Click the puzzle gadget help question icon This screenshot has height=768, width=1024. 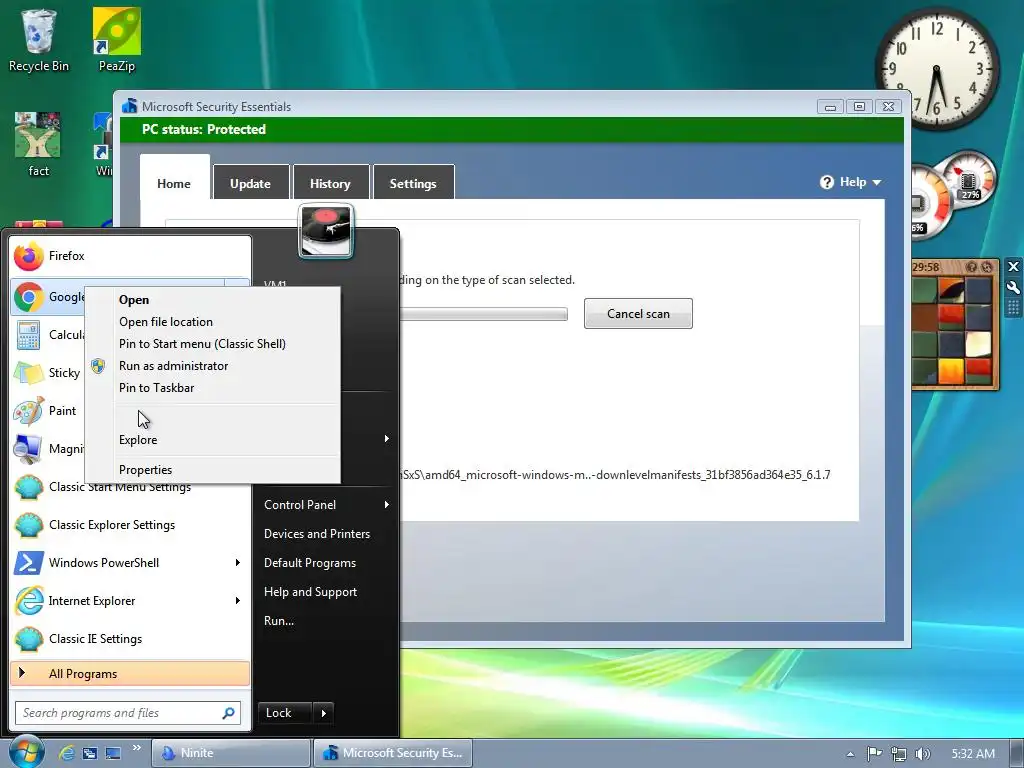971,267
